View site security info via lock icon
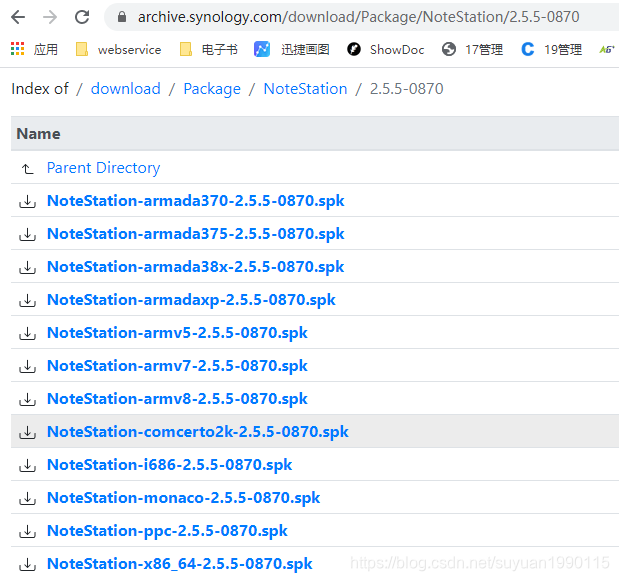The image size is (619, 581). 122,17
